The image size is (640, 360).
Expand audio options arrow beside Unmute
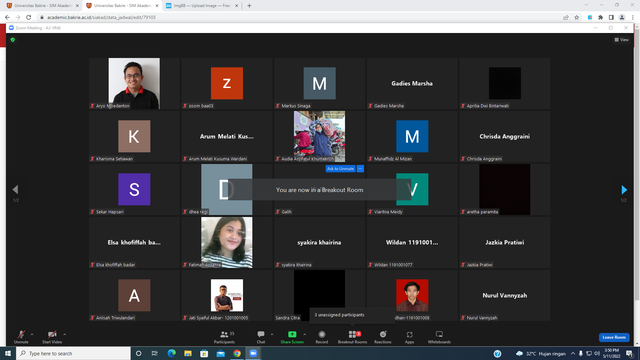pos(32,334)
